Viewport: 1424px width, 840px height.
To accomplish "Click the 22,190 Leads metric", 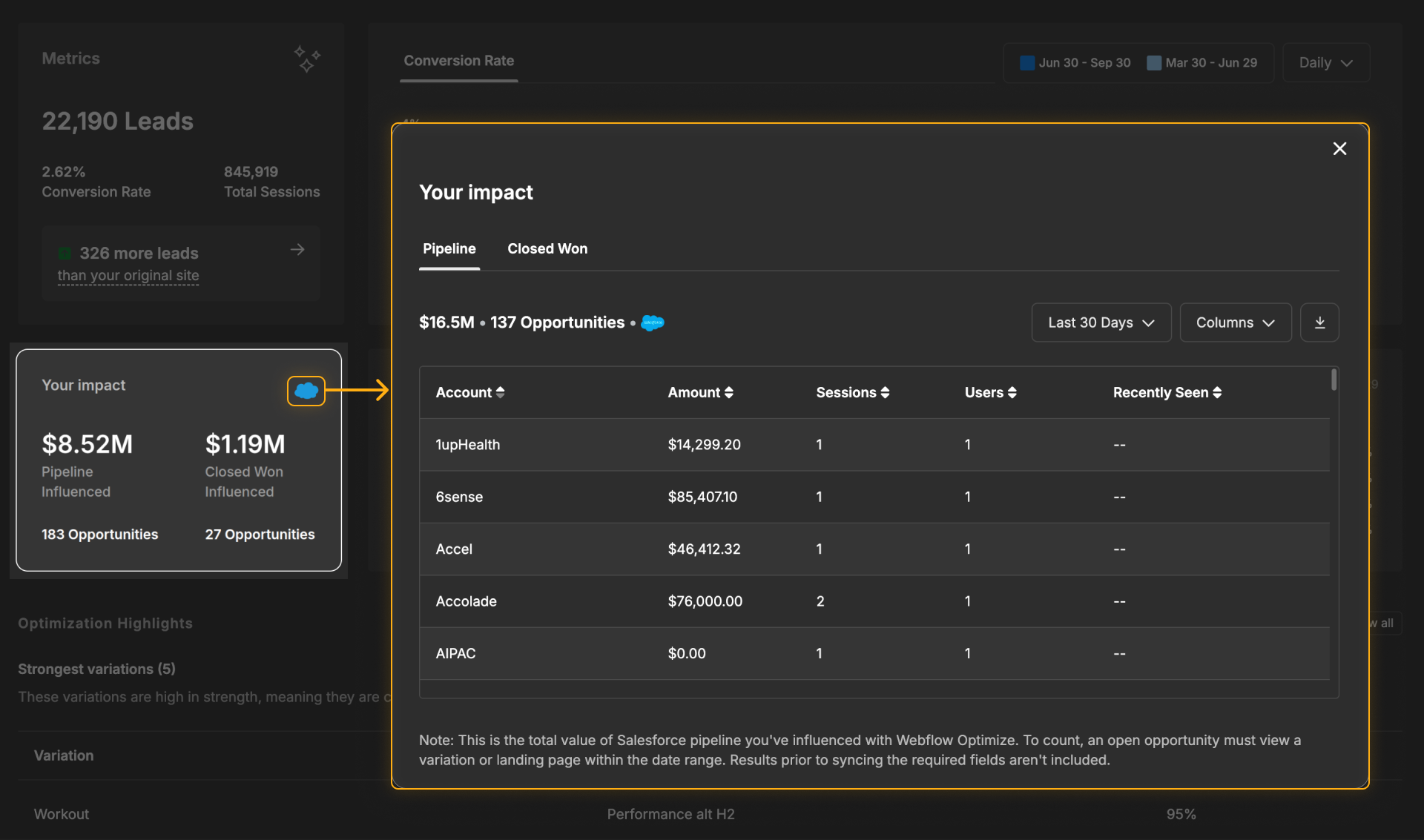I will [117, 122].
